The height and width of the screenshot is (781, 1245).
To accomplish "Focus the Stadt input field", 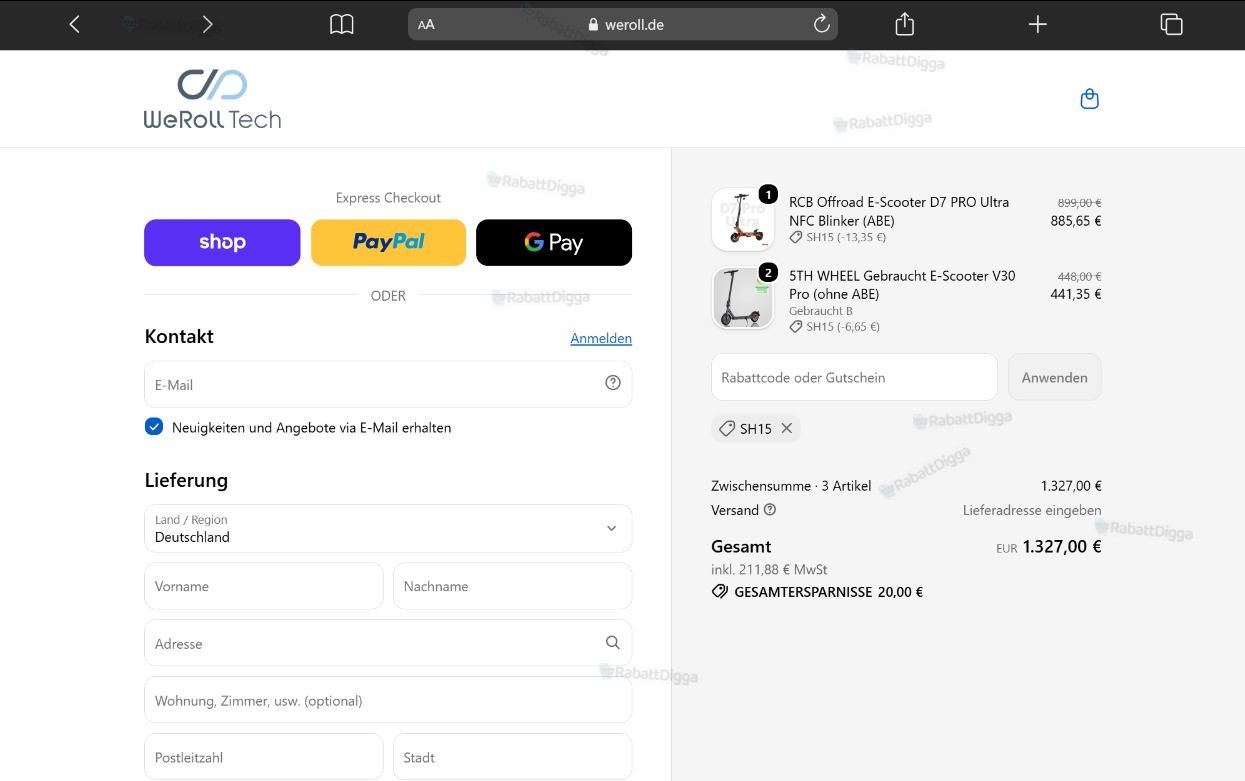I will 513,757.
